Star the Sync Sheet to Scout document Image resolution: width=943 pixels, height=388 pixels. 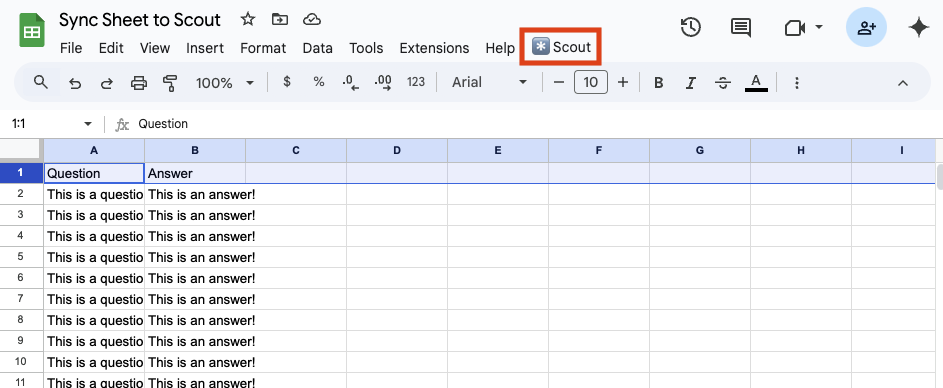(247, 19)
